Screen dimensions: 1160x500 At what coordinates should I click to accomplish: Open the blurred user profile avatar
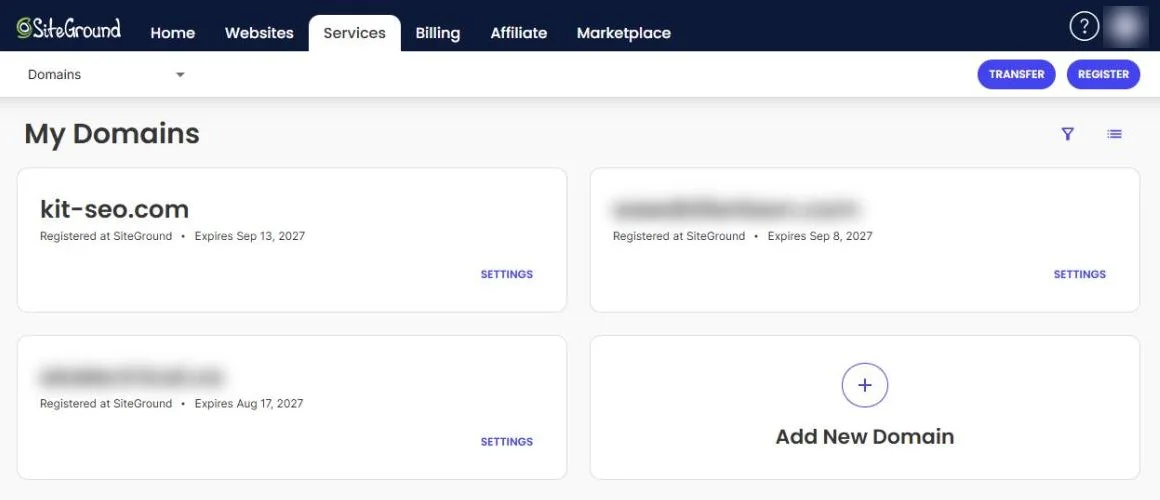(x=1125, y=27)
